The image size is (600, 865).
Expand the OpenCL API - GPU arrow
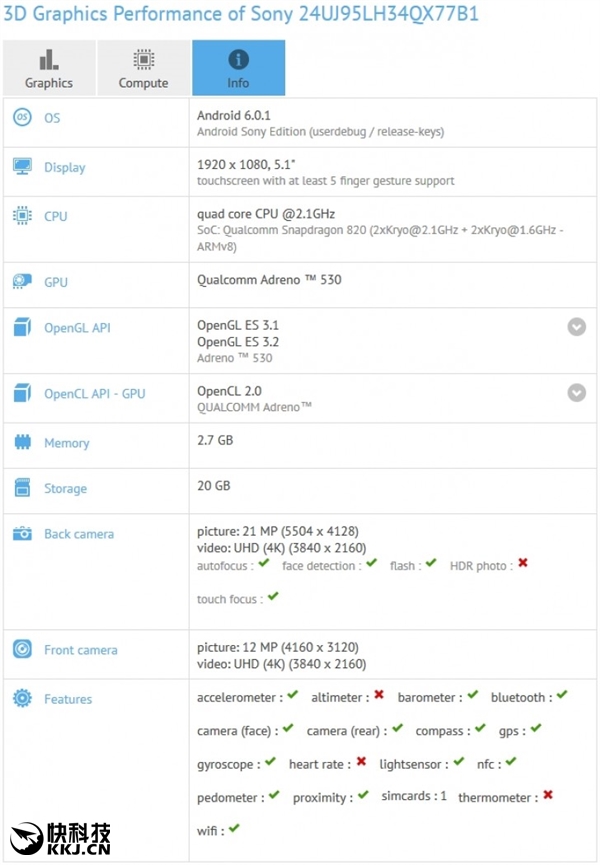(577, 393)
